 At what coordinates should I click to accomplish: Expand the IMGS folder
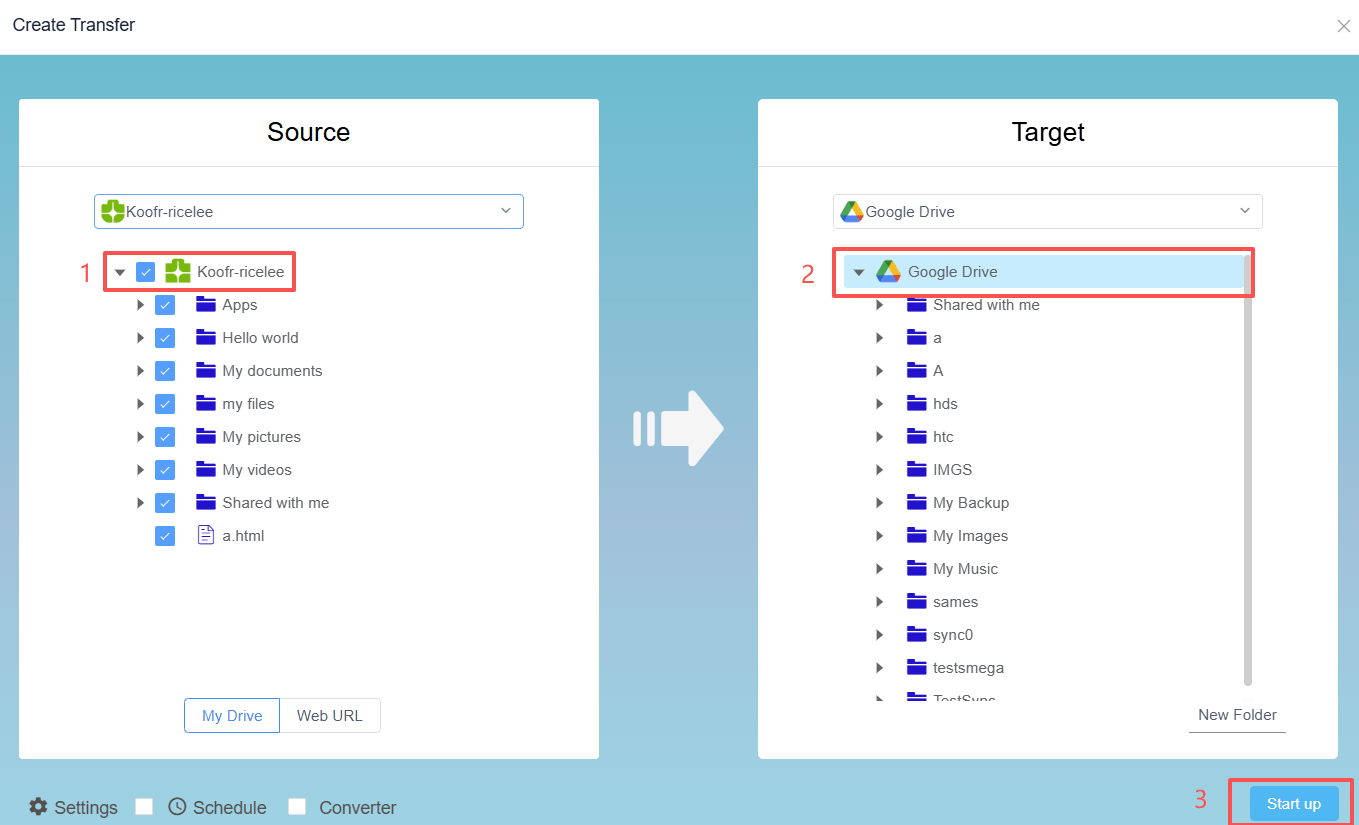tap(879, 469)
